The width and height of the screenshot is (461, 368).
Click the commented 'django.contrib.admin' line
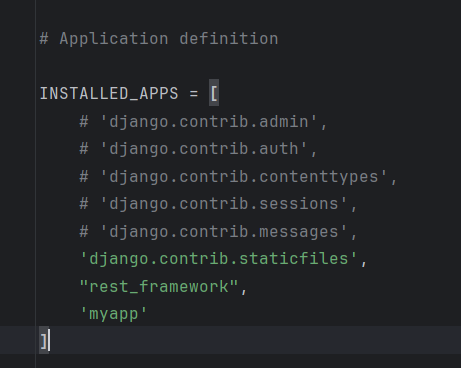pos(203,122)
